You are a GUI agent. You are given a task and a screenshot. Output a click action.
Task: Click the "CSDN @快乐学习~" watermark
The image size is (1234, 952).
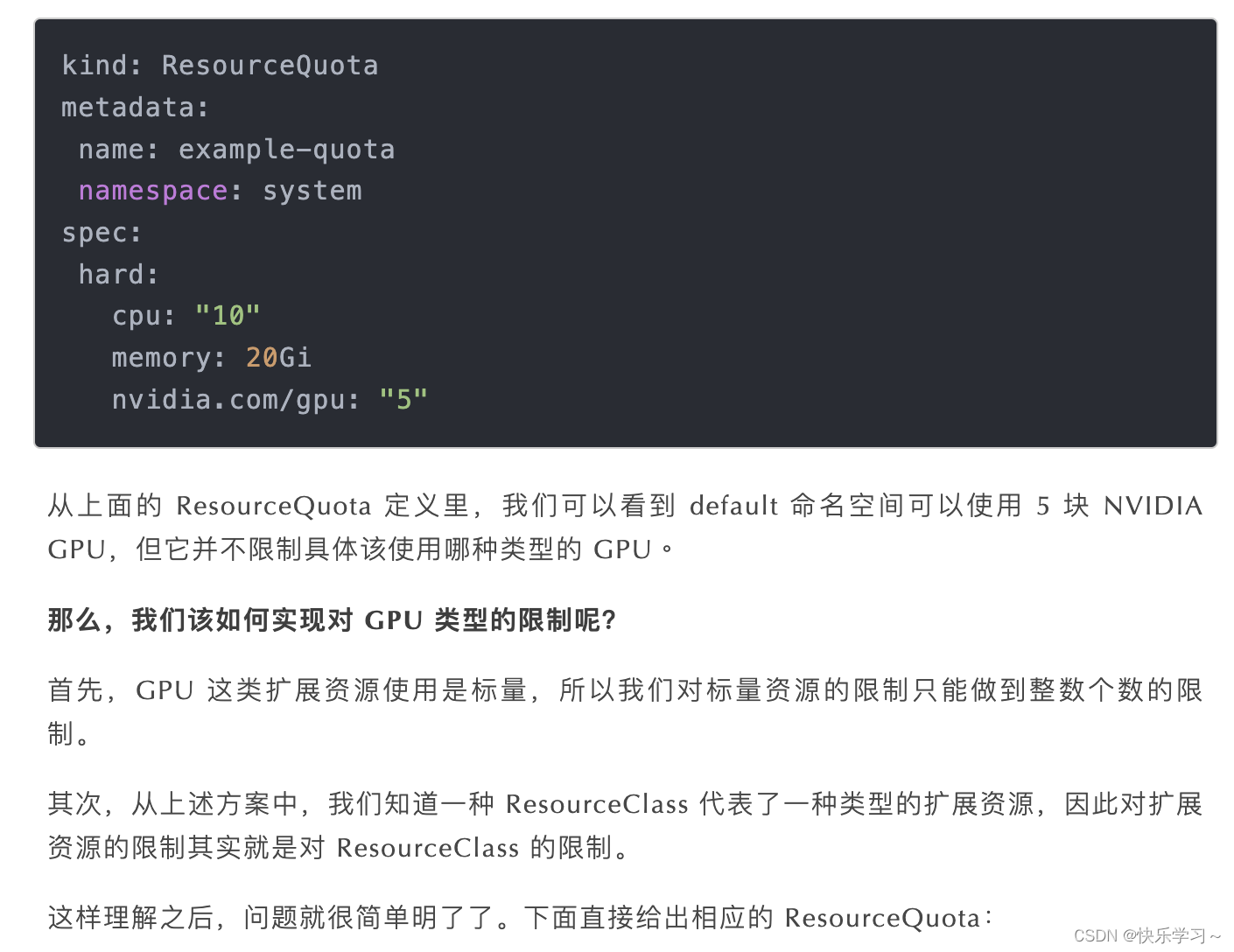[x=1146, y=935]
